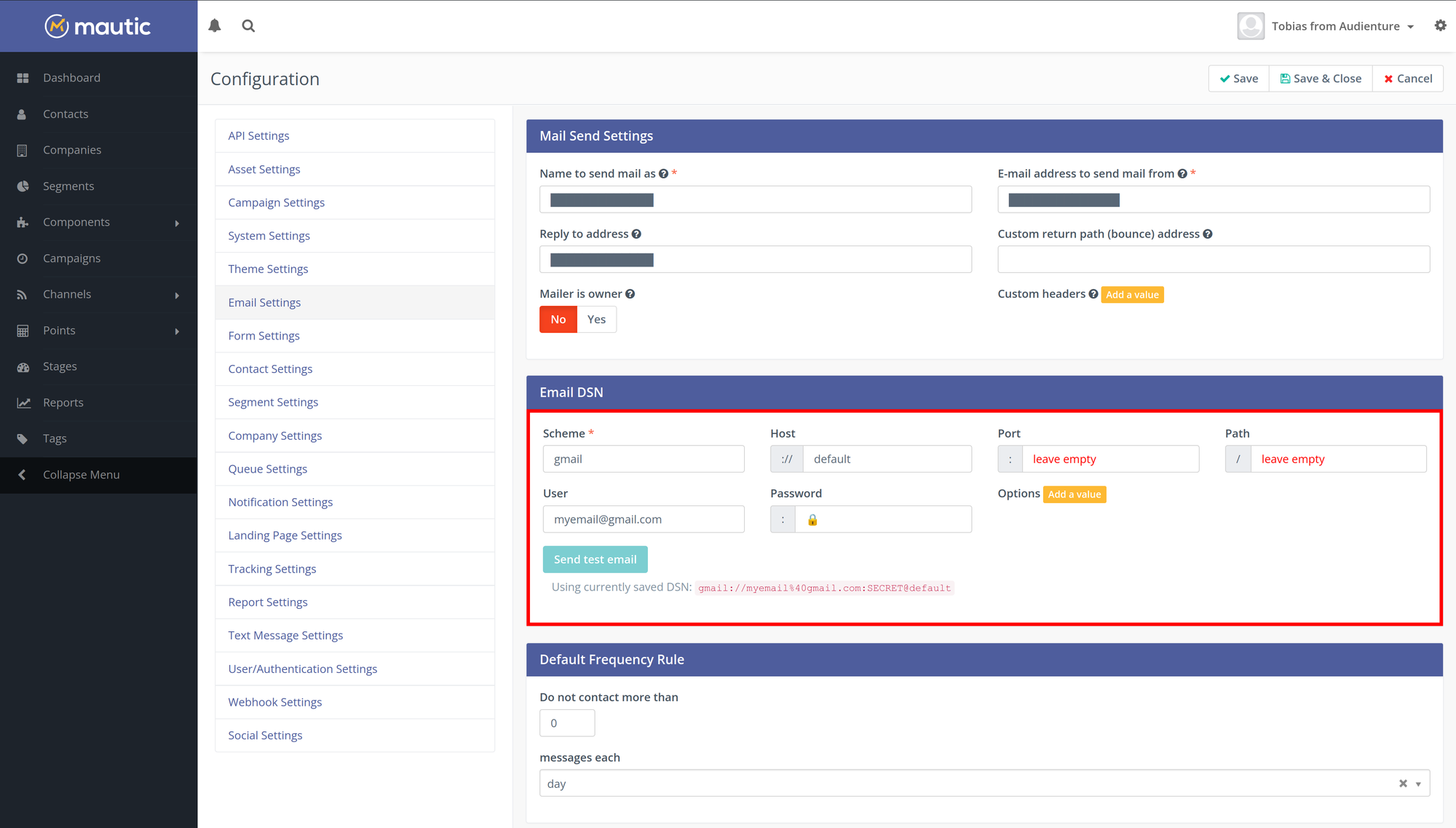Go to Reports in the sidebar
1456x828 pixels.
point(98,403)
